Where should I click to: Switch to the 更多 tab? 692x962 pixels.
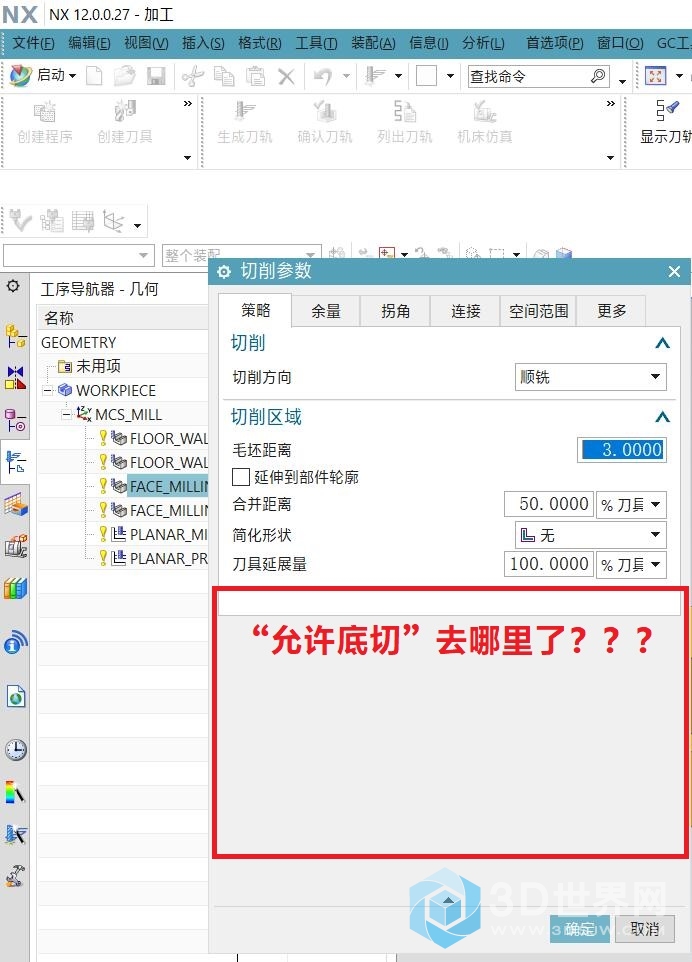coord(612,311)
